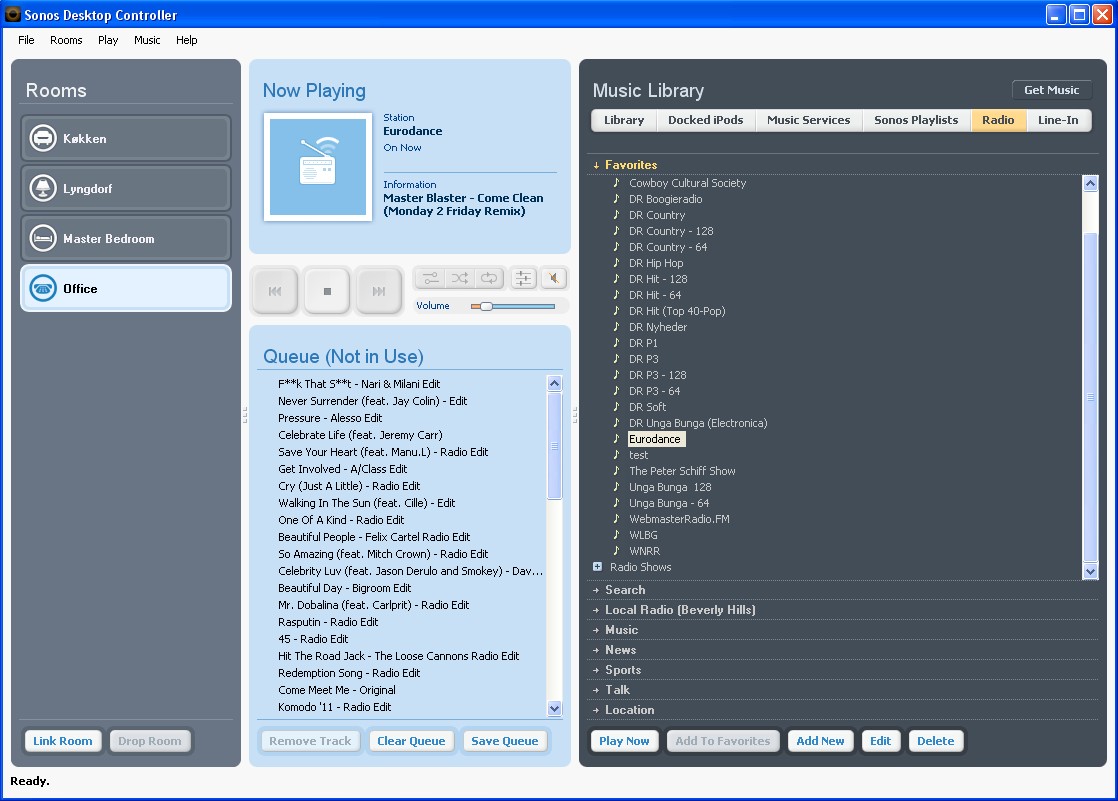1118x801 pixels.
Task: Stop playback with the stop button
Action: click(x=327, y=291)
